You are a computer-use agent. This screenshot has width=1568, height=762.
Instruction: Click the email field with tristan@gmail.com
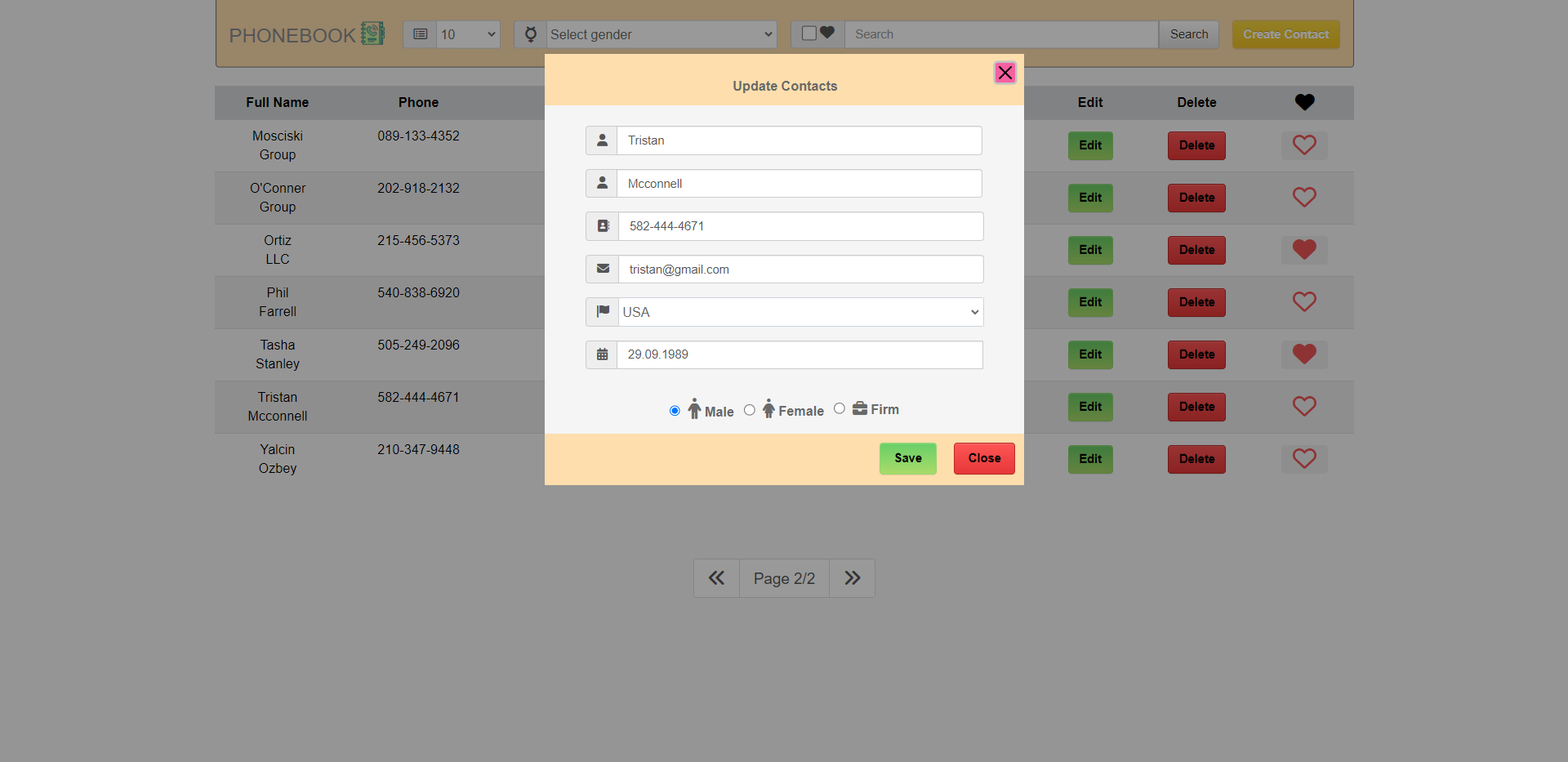pyautogui.click(x=800, y=269)
